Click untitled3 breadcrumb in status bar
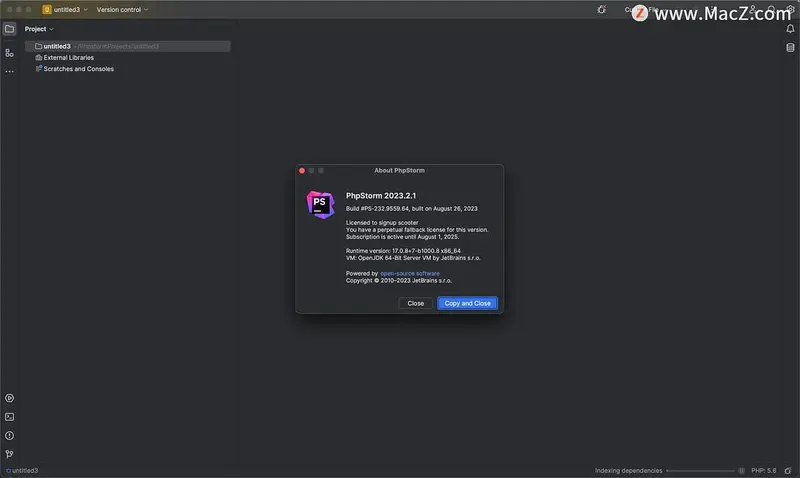The image size is (800, 478). 22,470
